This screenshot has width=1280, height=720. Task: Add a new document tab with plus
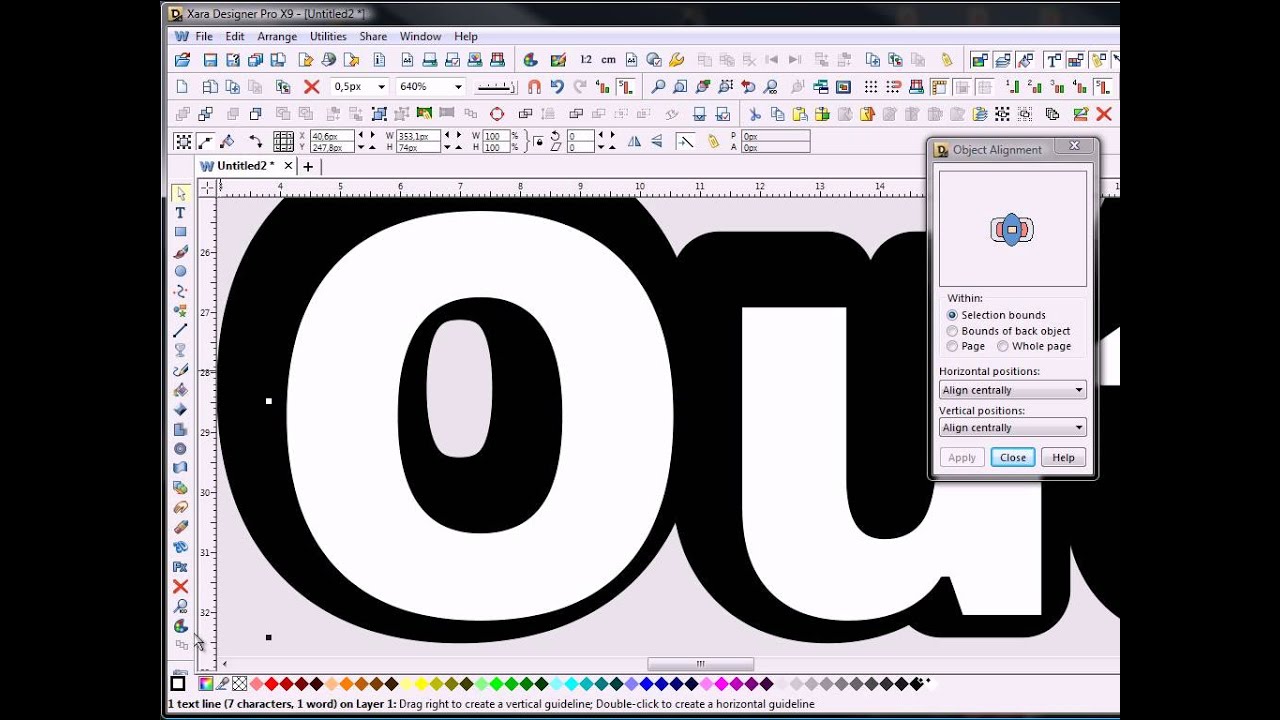click(308, 166)
